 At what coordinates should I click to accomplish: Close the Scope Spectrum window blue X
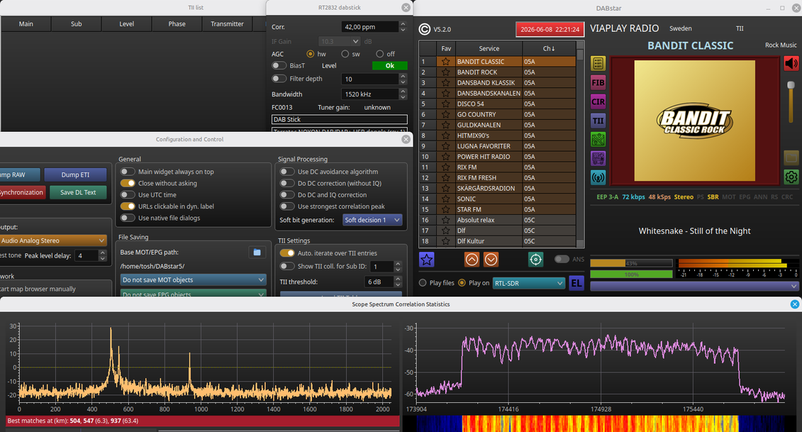pos(794,304)
